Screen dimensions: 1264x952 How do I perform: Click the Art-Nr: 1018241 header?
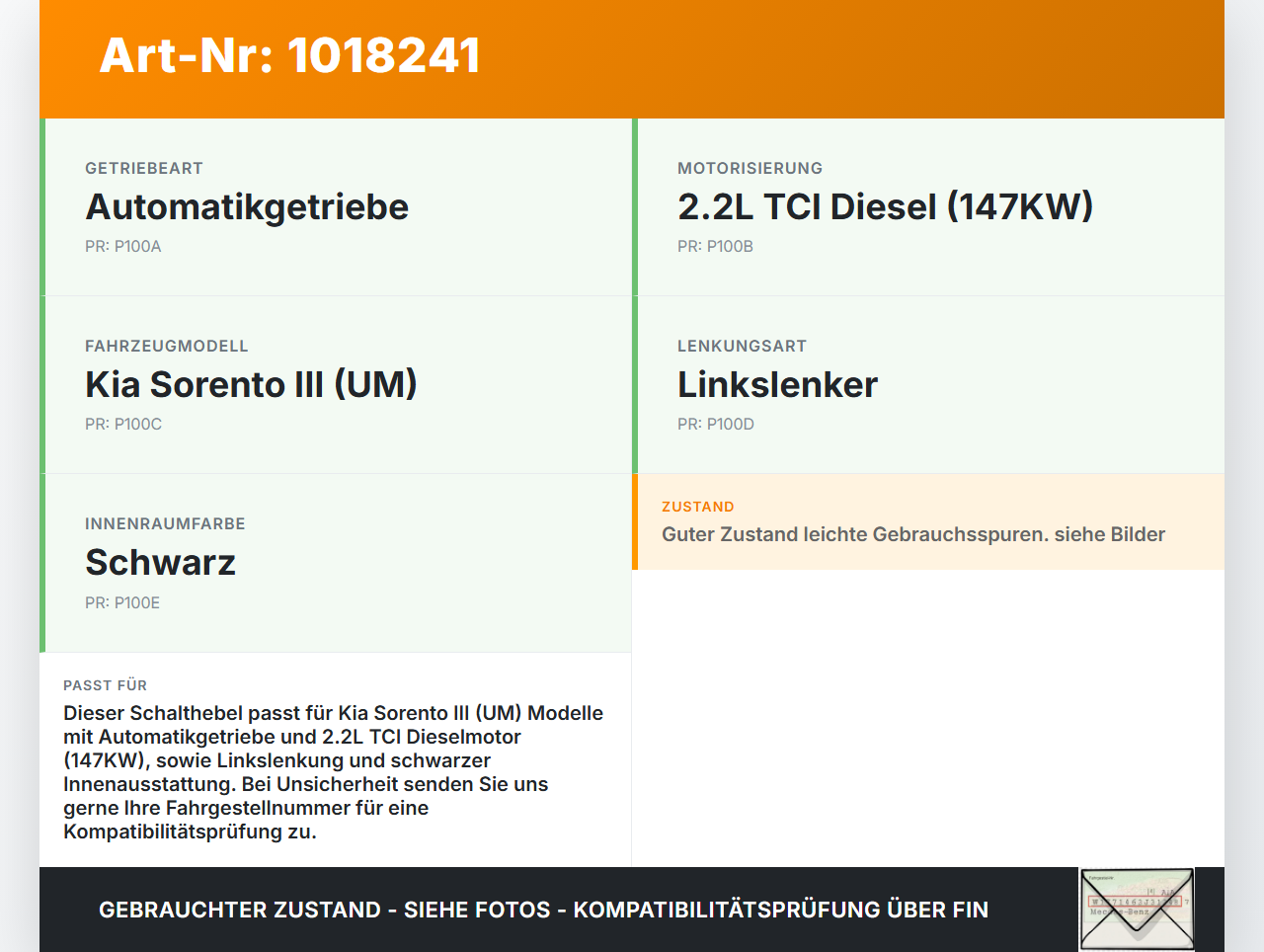289,56
